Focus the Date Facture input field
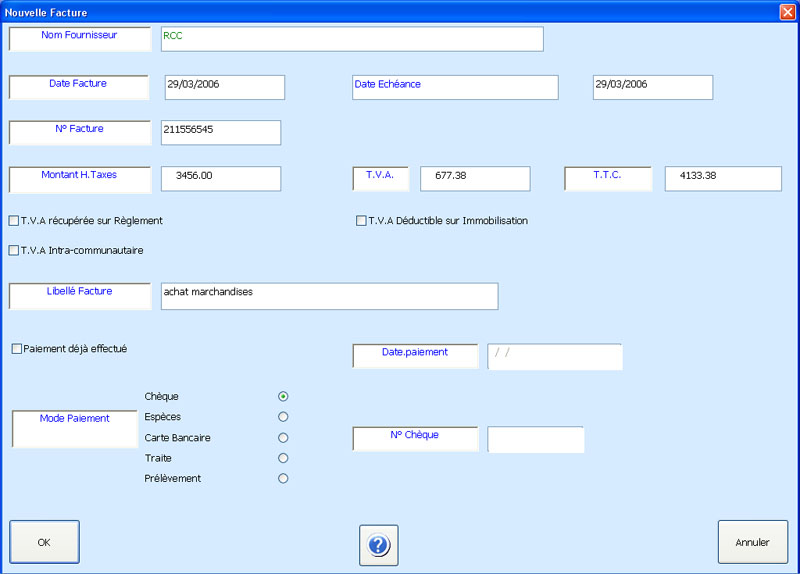Screen dimensions: 800x574 224,87
